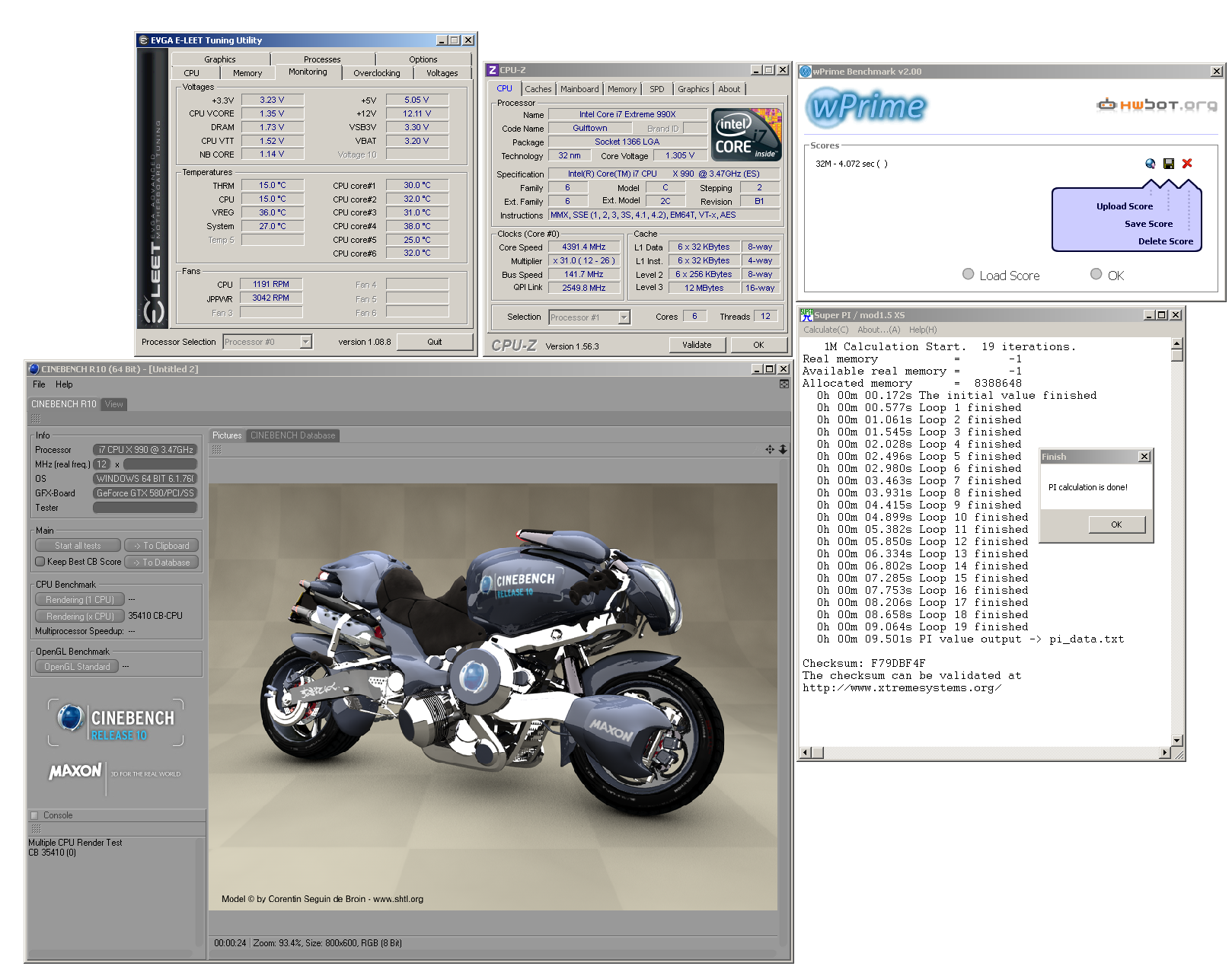This screenshot has height=966, width=1232.
Task: Switch to the Overclocking tab in E-LEET
Action: [x=377, y=73]
